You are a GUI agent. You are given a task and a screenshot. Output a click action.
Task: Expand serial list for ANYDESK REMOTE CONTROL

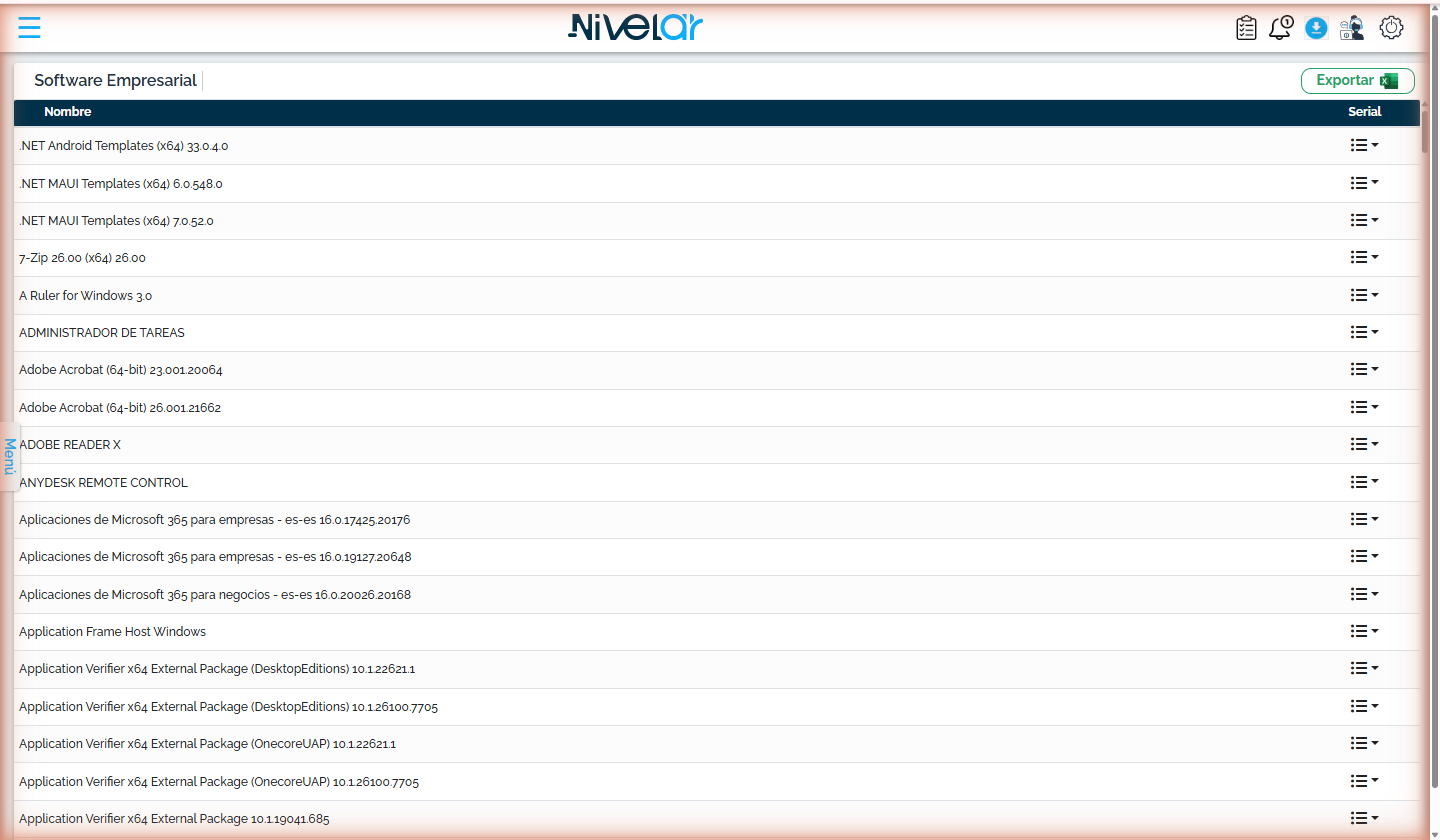1364,482
